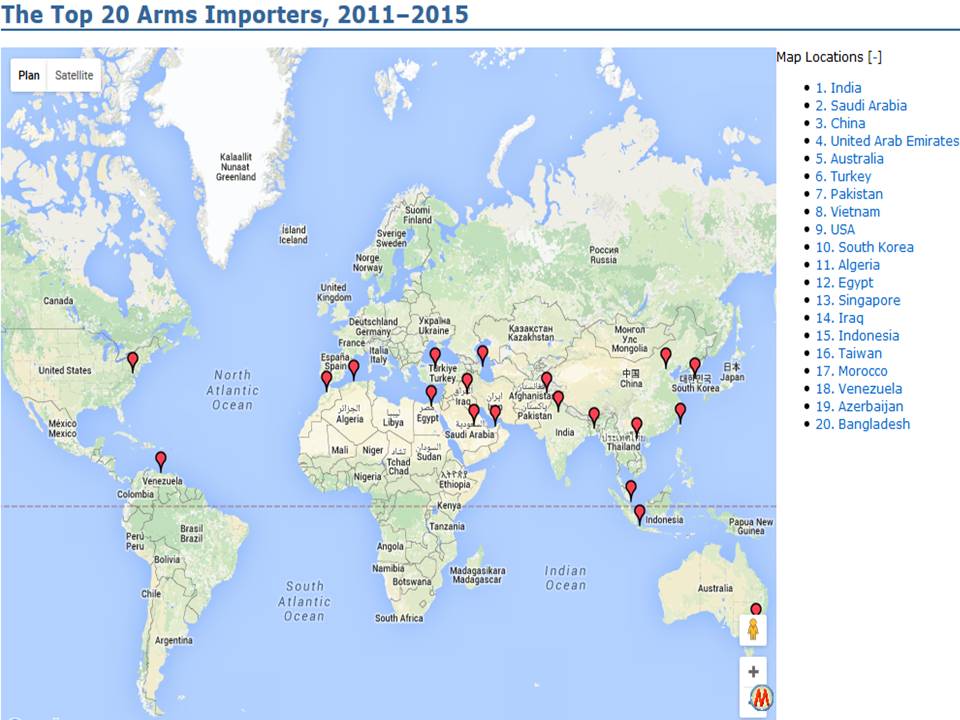This screenshot has height=720, width=960.
Task: Select the '10. South Korea' list entry
Action: (864, 247)
